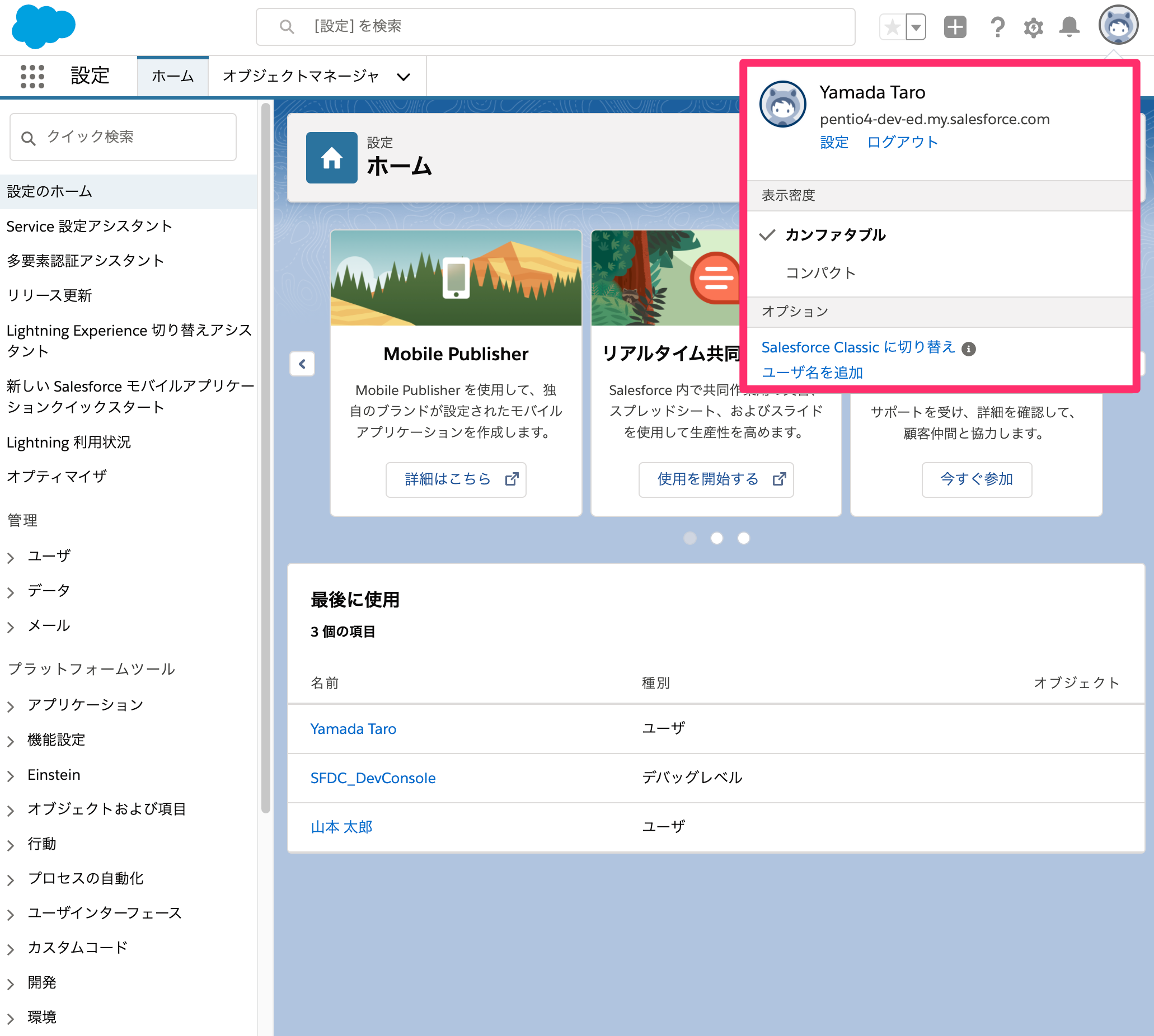Click the クイック検索 input field
The width and height of the screenshot is (1154, 1036).
123,137
